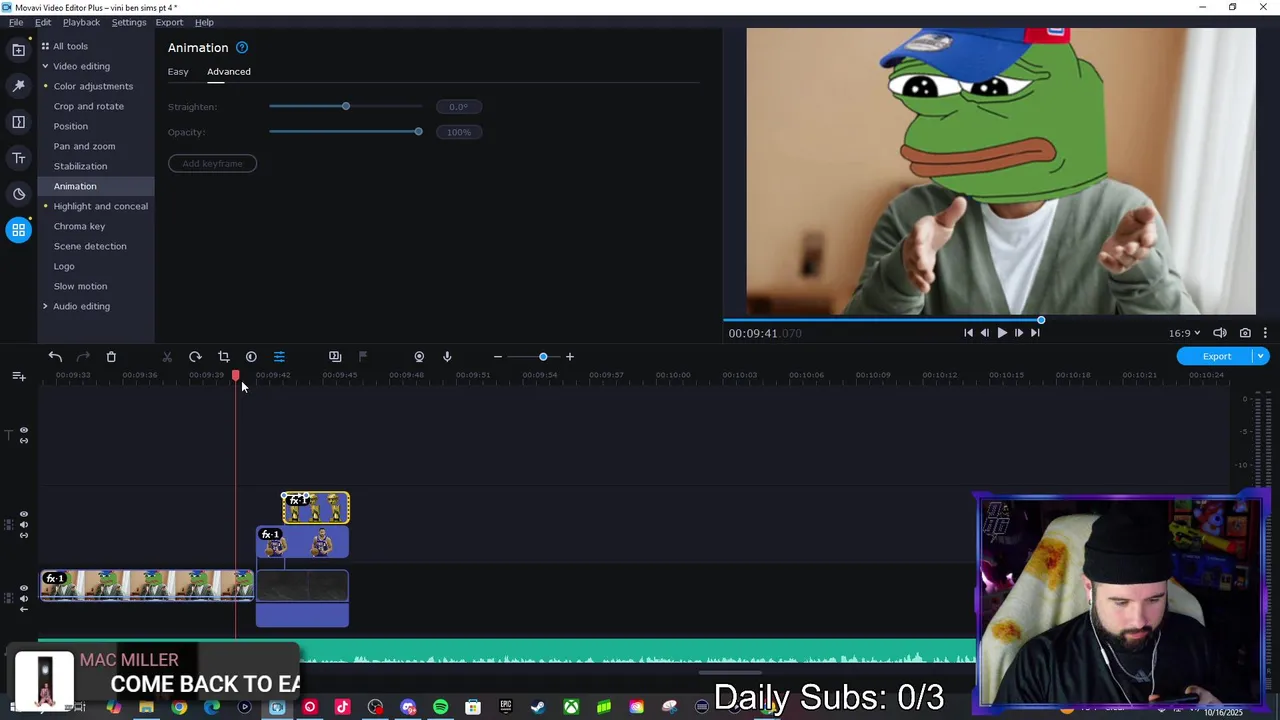The width and height of the screenshot is (1280, 720).
Task: Adjust the Opacity slider handle
Action: [x=418, y=132]
